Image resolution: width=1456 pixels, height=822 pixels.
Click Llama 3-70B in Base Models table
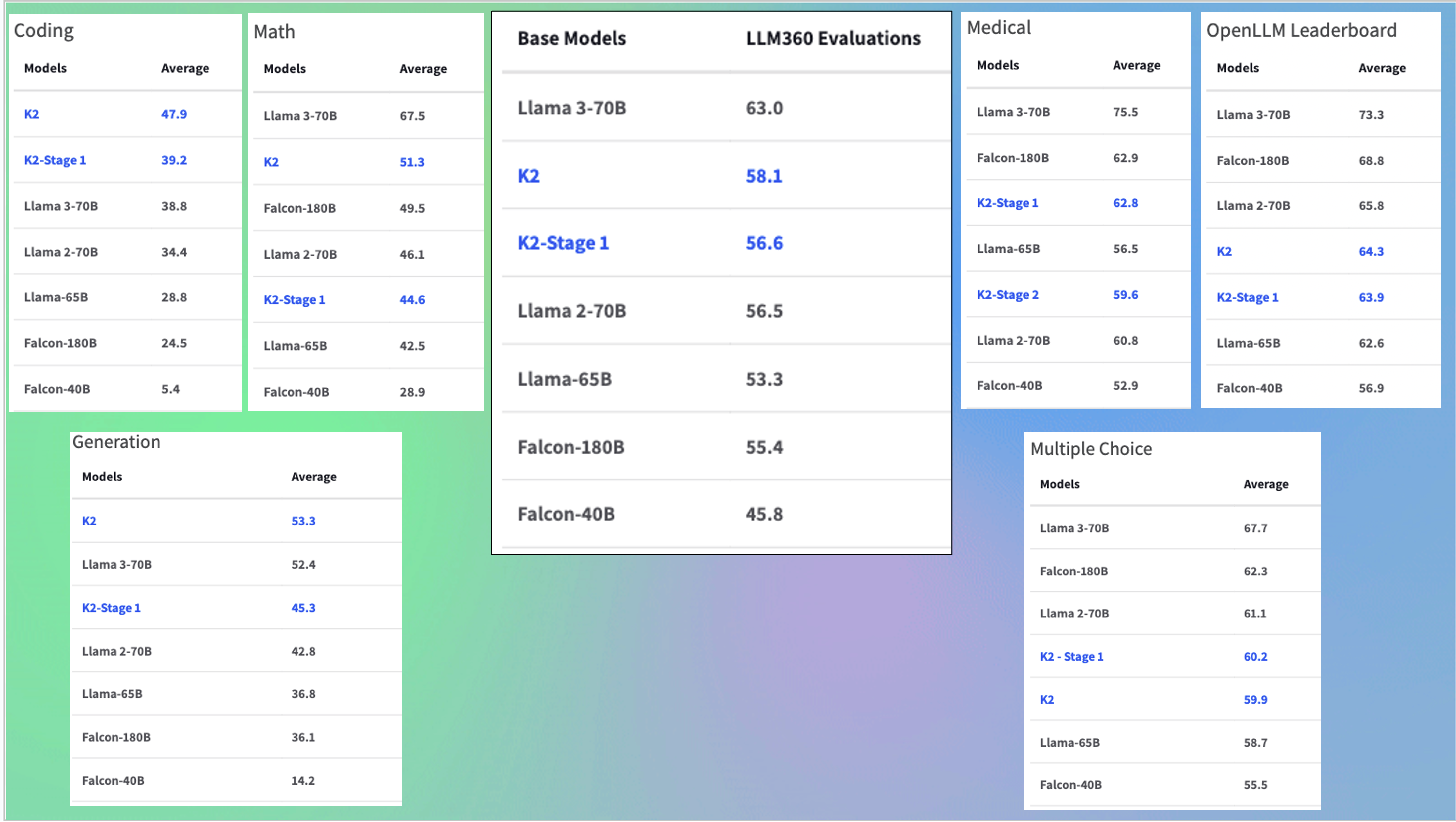coord(572,108)
